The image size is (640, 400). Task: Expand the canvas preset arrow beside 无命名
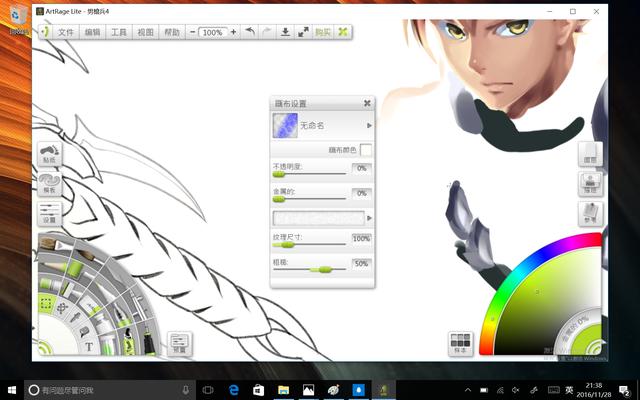pyautogui.click(x=369, y=126)
